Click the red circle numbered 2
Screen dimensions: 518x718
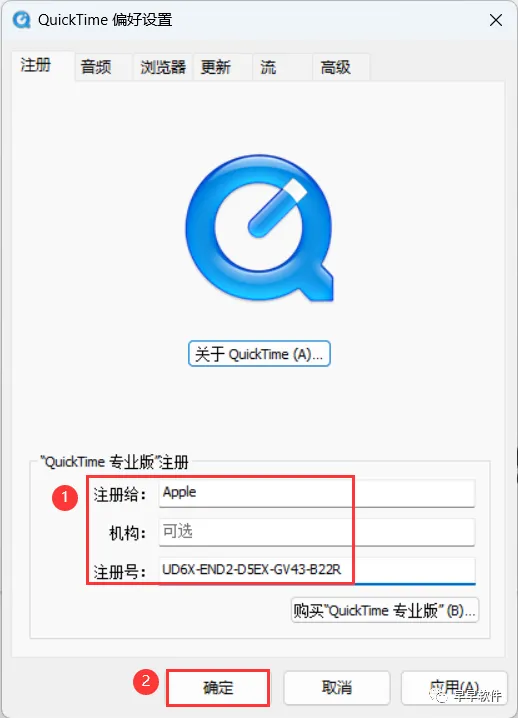click(146, 681)
